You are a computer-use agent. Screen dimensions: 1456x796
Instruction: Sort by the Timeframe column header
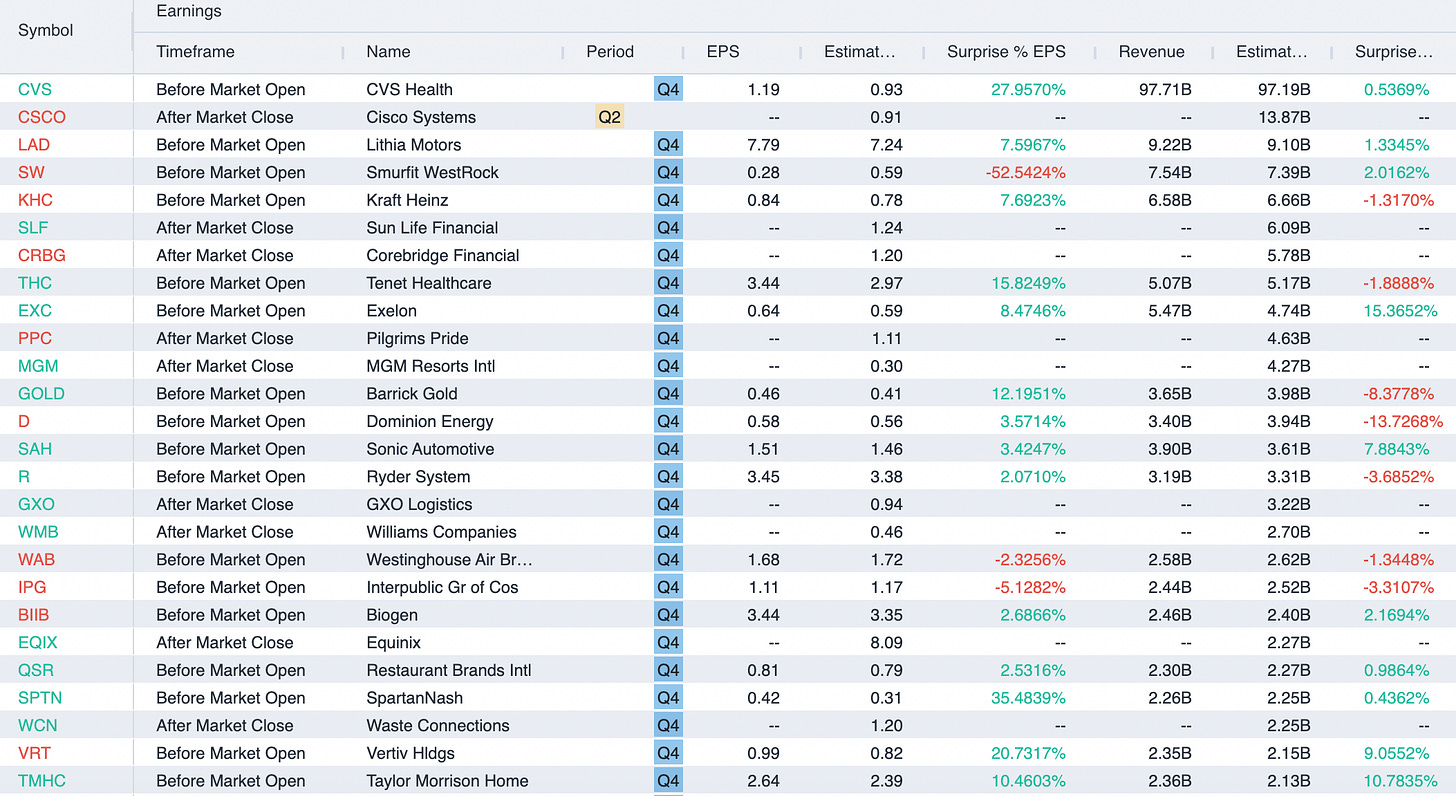(196, 52)
